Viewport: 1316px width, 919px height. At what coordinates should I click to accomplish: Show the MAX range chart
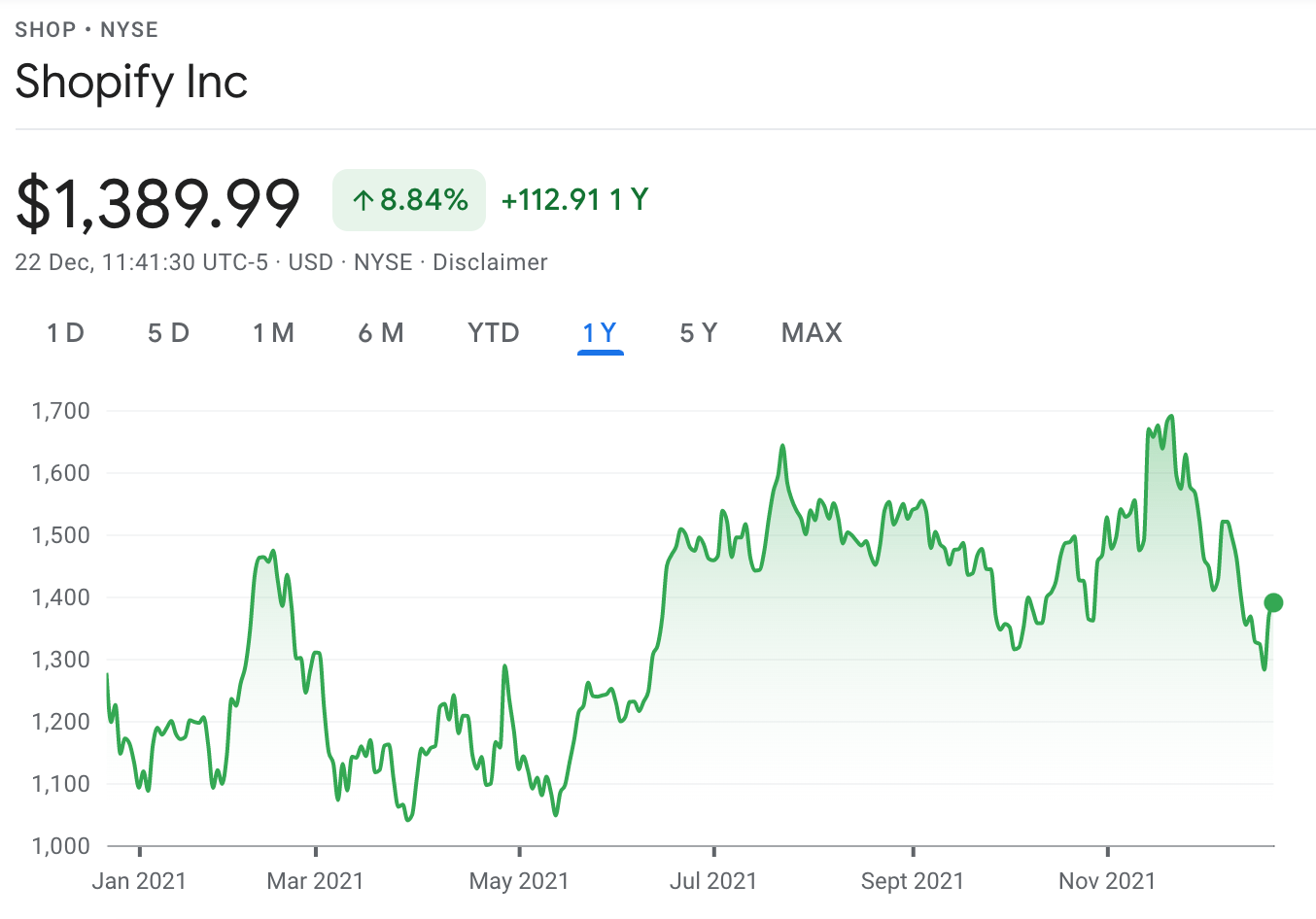[x=812, y=333]
